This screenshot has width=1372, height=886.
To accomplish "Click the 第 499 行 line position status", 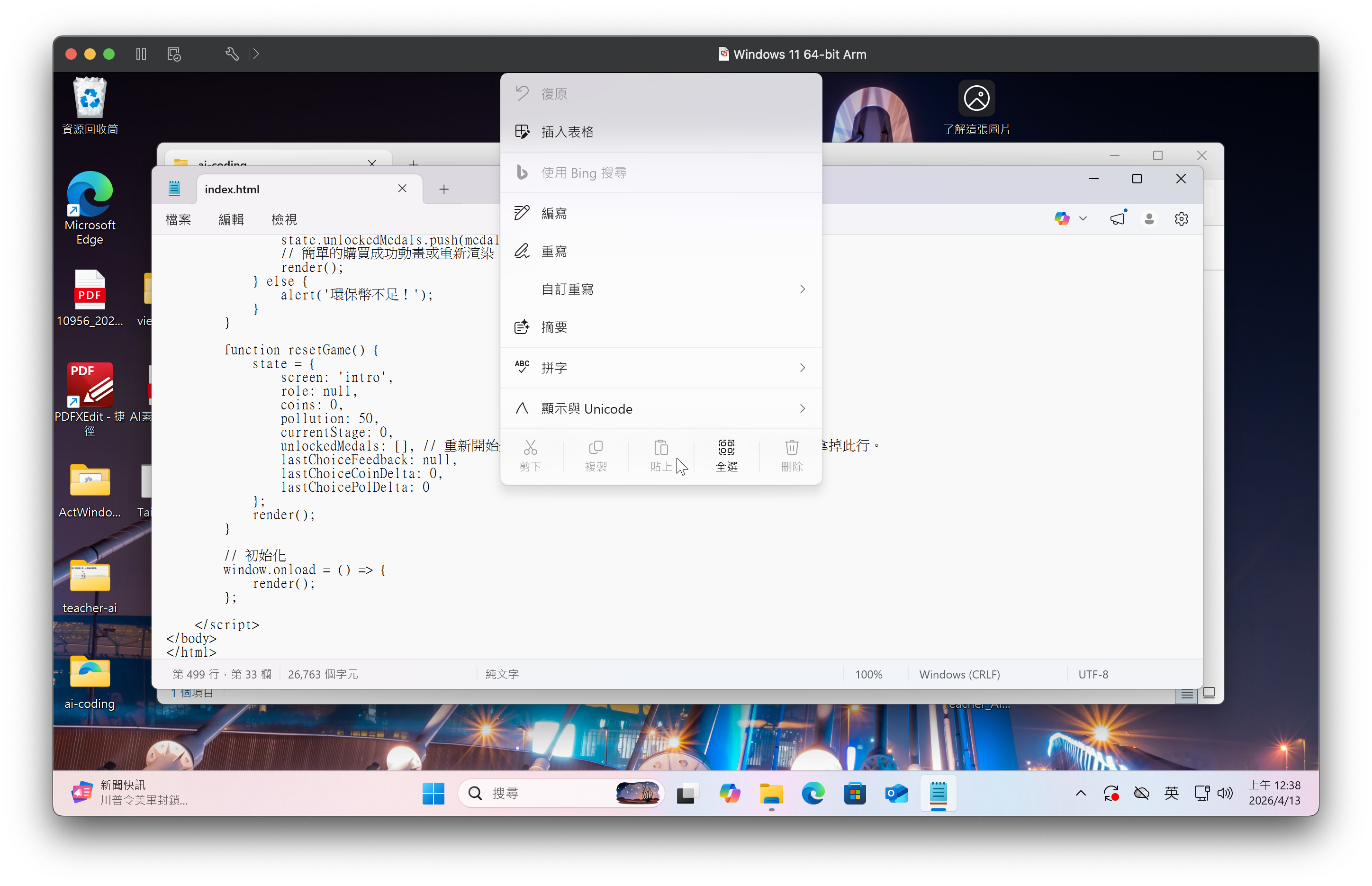I will tap(221, 674).
